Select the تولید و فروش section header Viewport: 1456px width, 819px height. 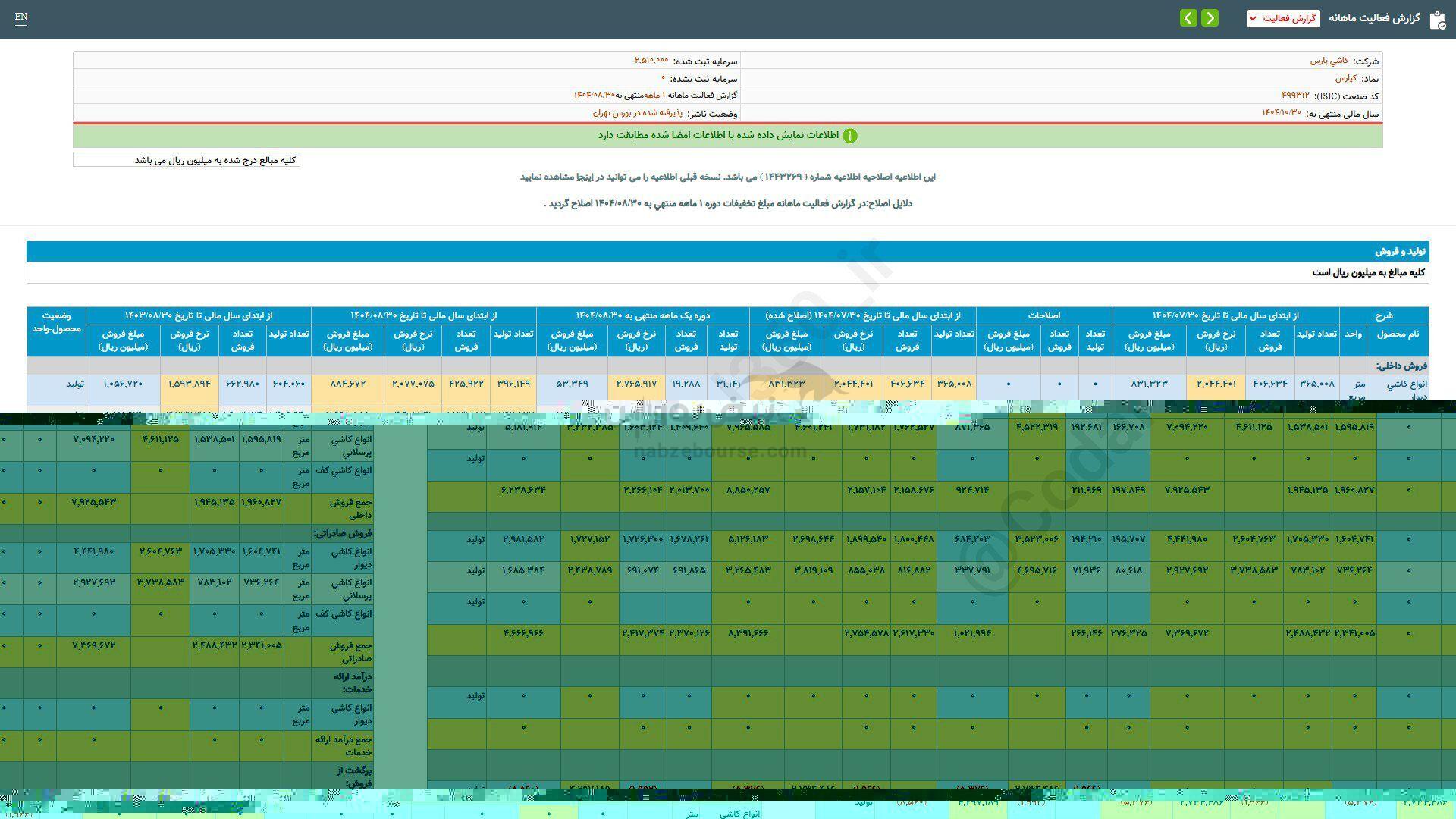pyautogui.click(x=1401, y=251)
